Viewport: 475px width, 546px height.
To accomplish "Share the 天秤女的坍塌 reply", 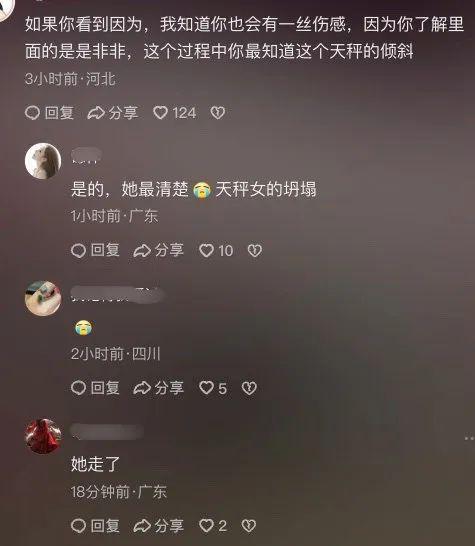I will pyautogui.click(x=158, y=250).
